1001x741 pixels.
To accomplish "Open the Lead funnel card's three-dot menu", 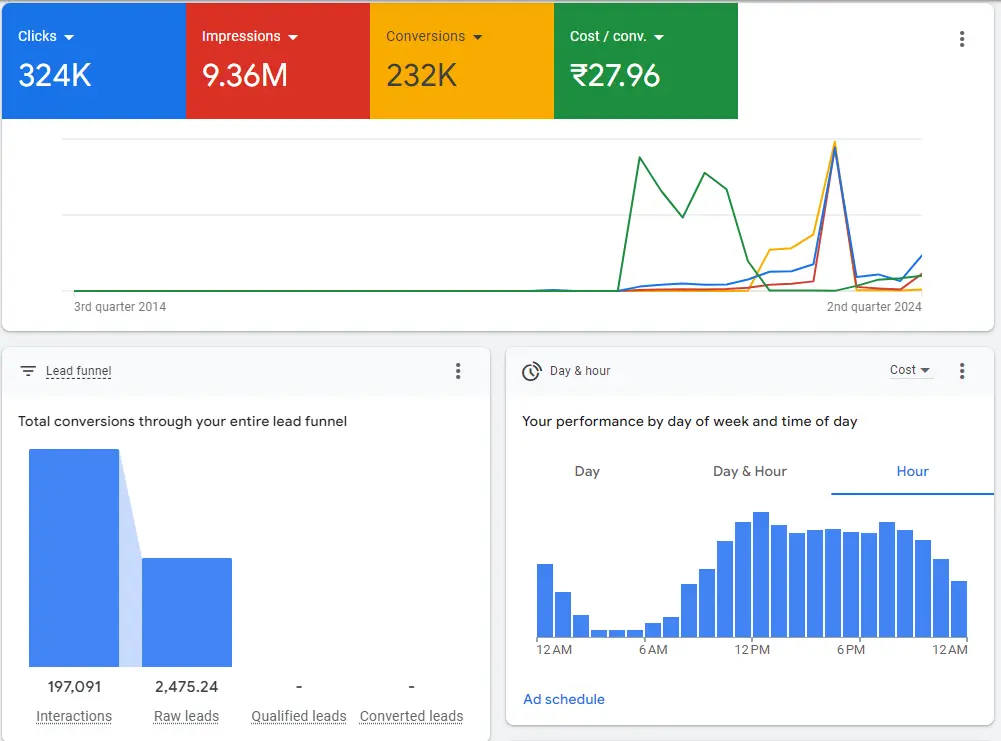I will click(x=458, y=370).
